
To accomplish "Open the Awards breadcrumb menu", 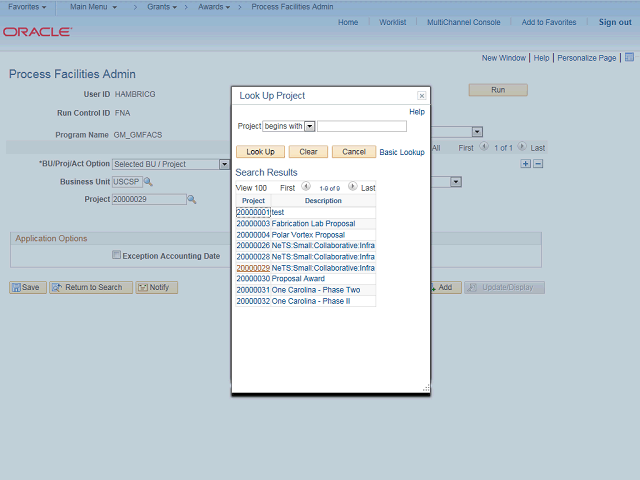I will click(x=214, y=7).
